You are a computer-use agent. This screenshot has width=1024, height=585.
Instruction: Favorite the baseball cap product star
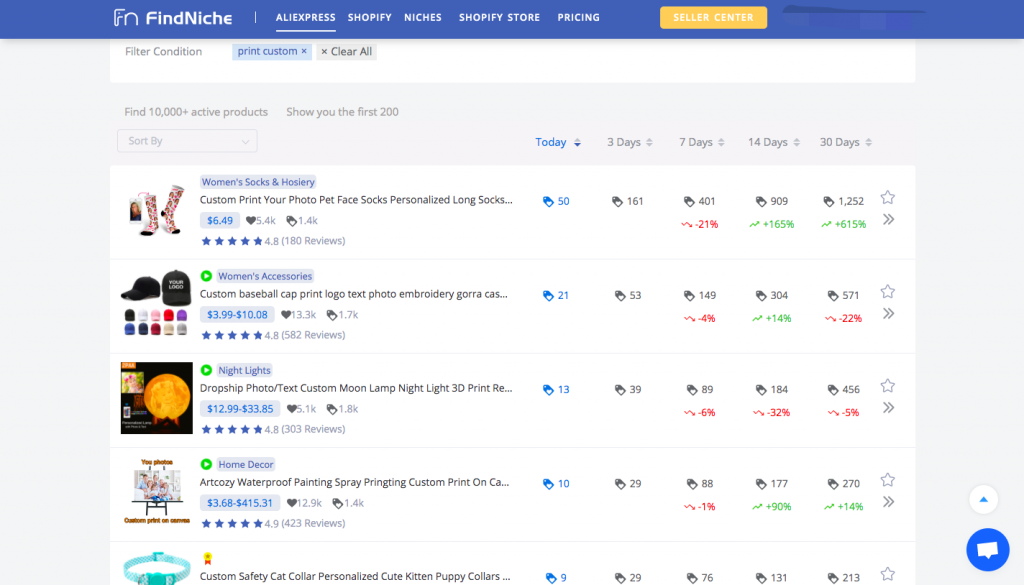point(888,291)
